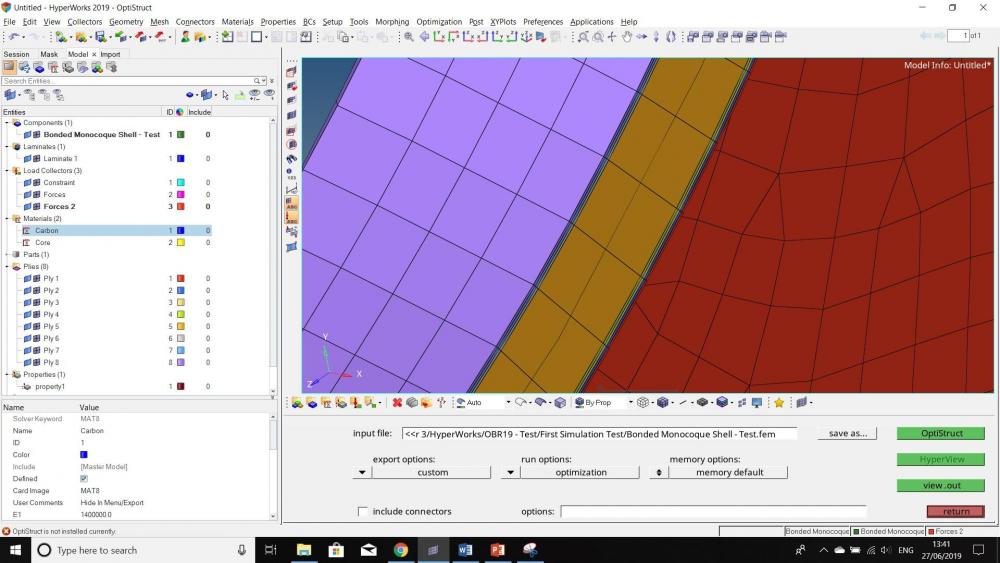Click the previous view arrow icon
1000x563 pixels.
pos(424,37)
